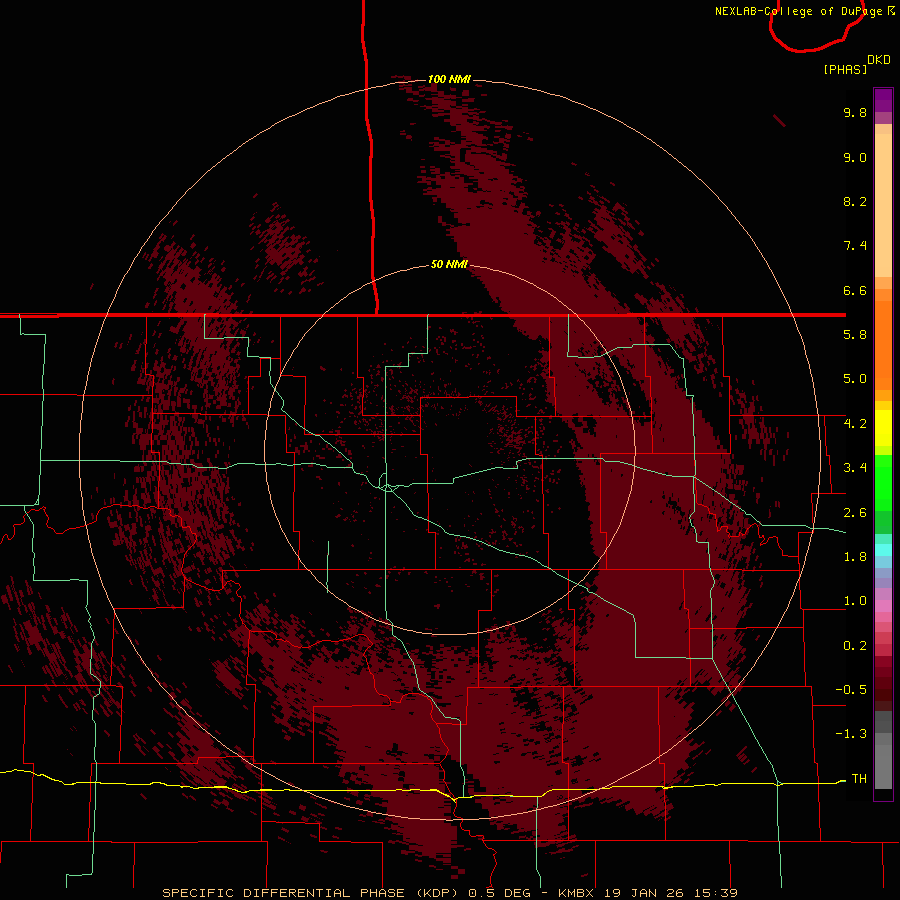Click the 1.0 color scale value
Viewport: 900px width, 900px height.
(855, 601)
